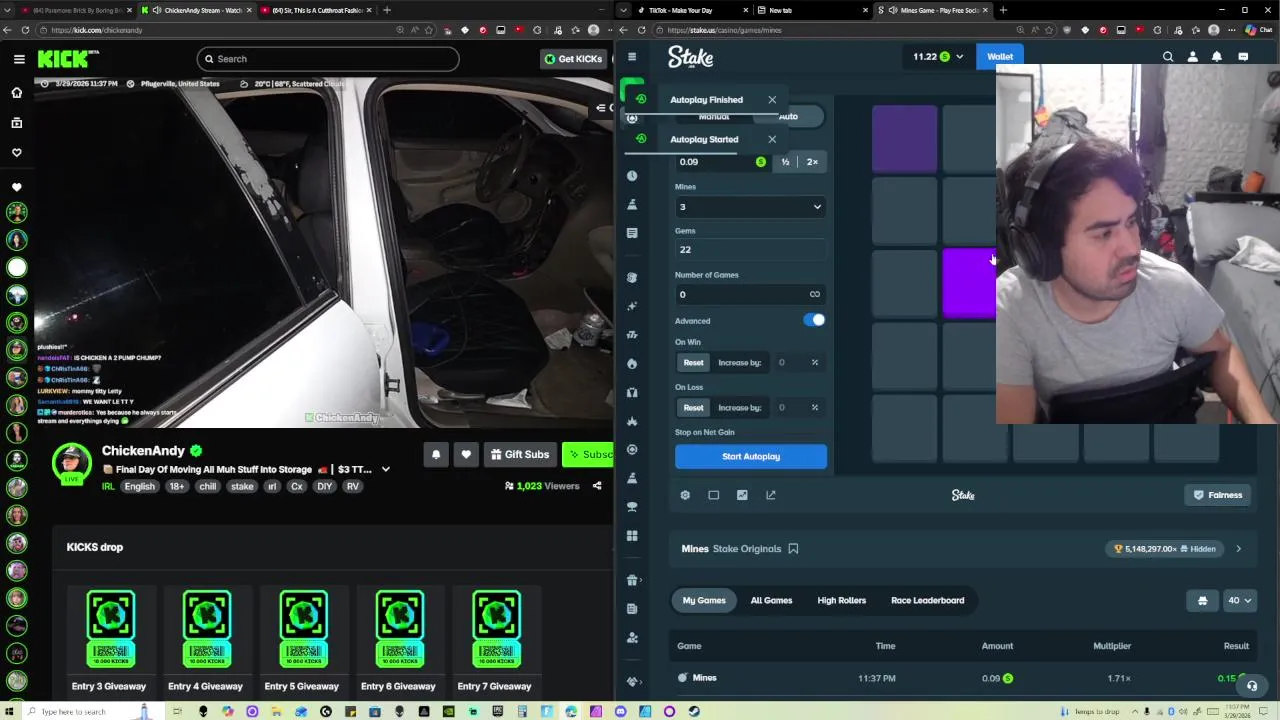Click bet list filter icon beside 40

[x=1203, y=601]
